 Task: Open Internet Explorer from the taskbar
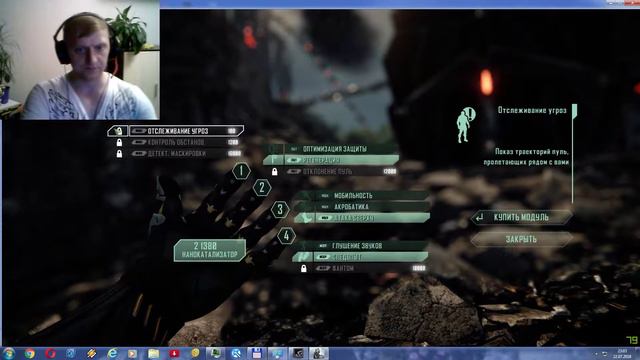pos(112,353)
